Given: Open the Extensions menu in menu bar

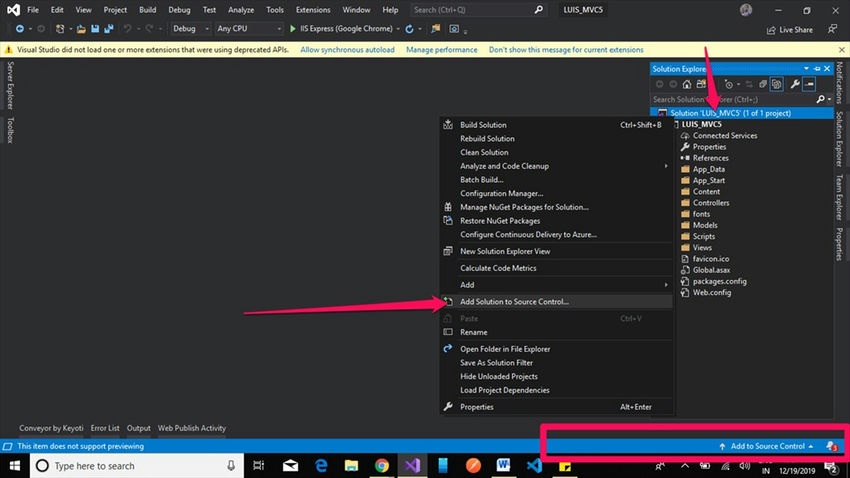Looking at the screenshot, I should [313, 10].
